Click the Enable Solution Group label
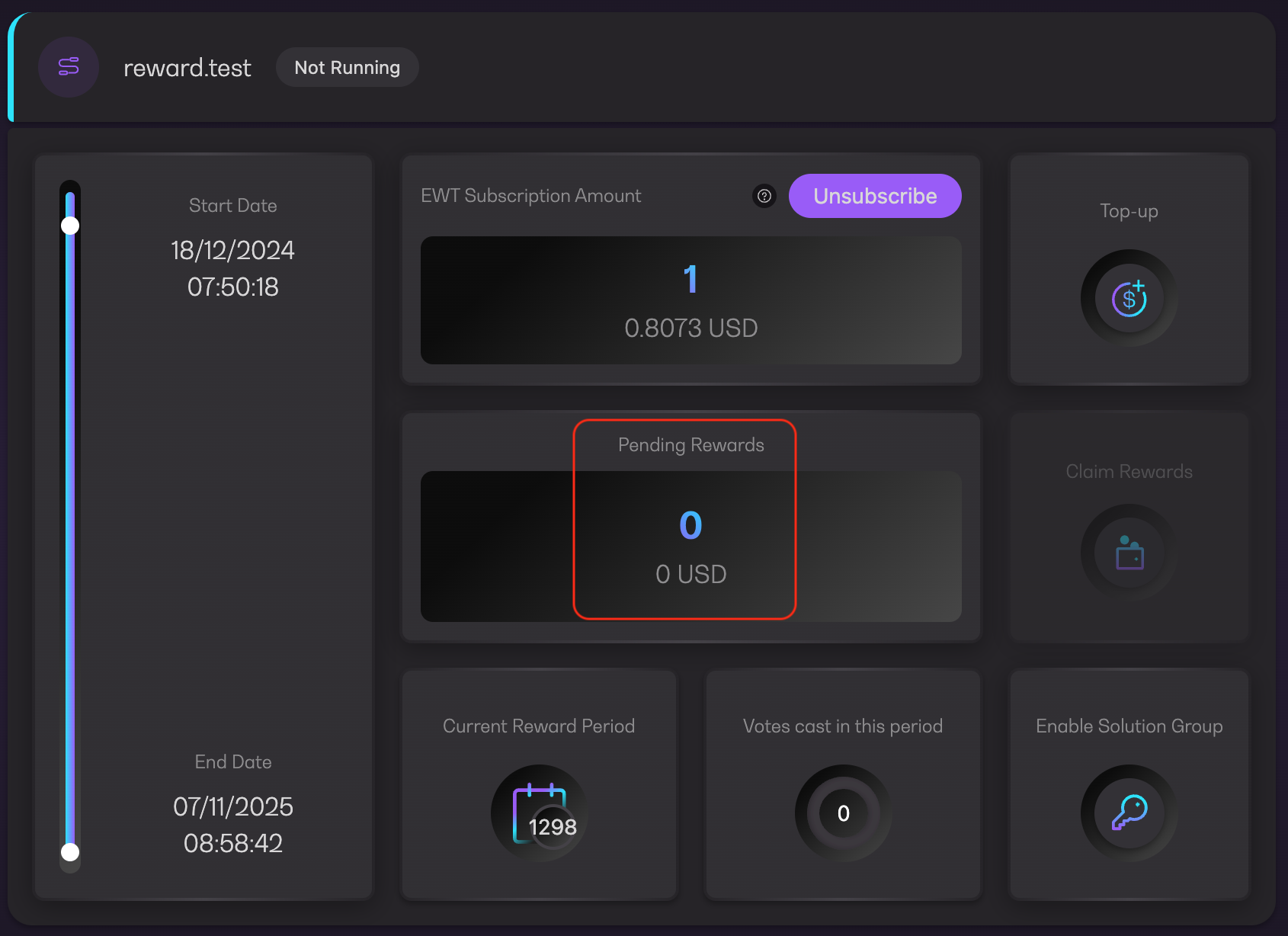This screenshot has width=1288, height=936. [x=1129, y=726]
